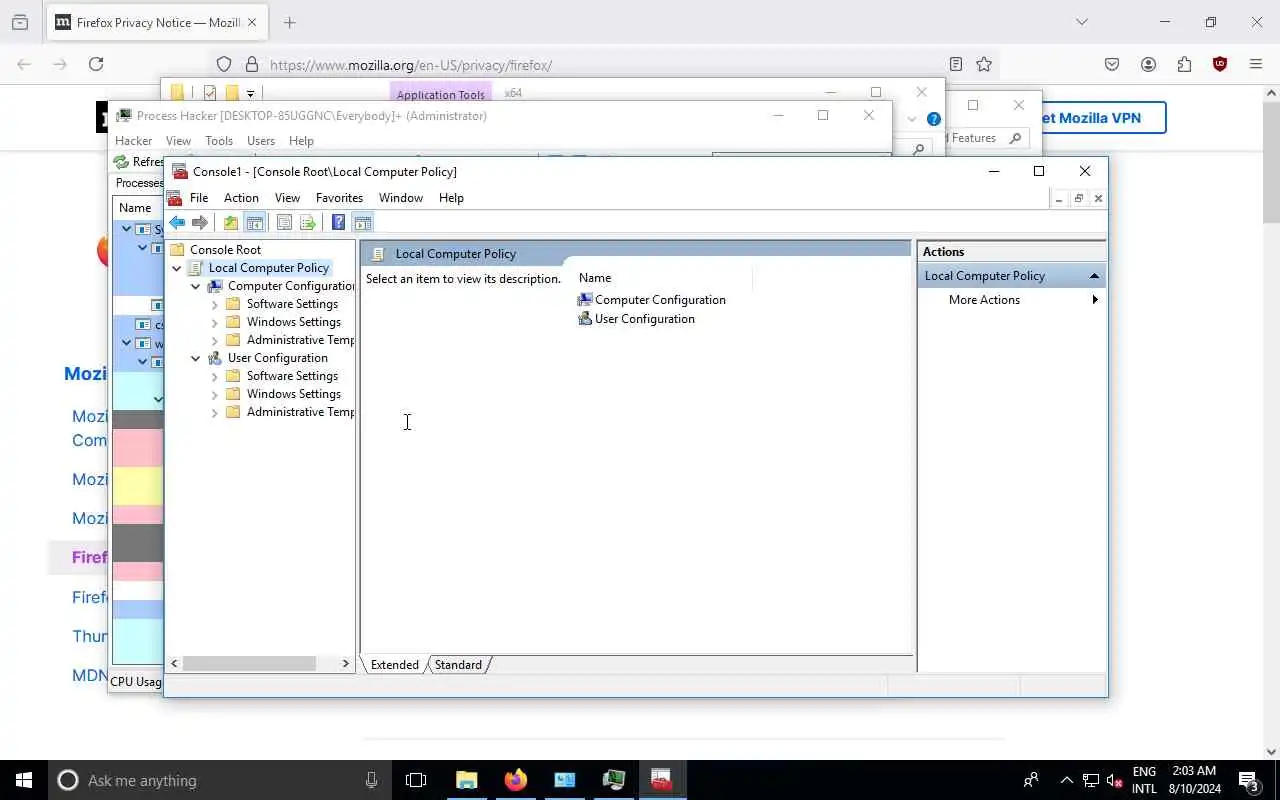Open the Firefox account icon
This screenshot has width=1280, height=800.
click(1148, 64)
